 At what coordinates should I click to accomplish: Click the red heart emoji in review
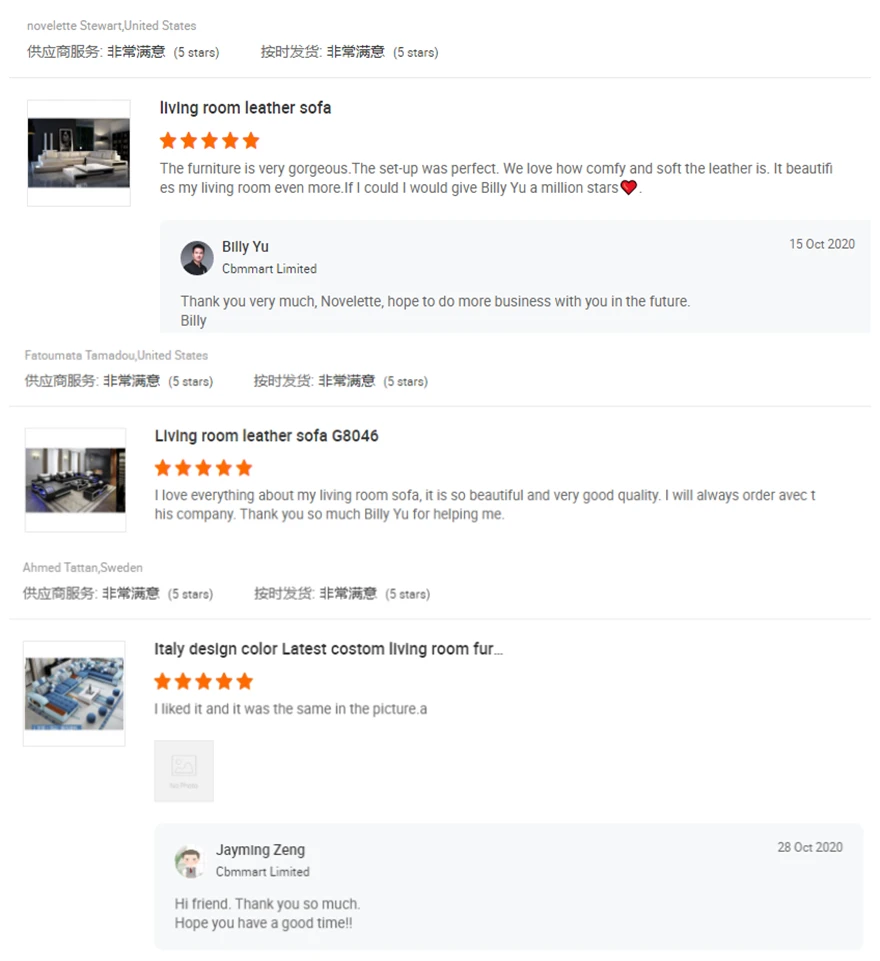pyautogui.click(x=629, y=188)
